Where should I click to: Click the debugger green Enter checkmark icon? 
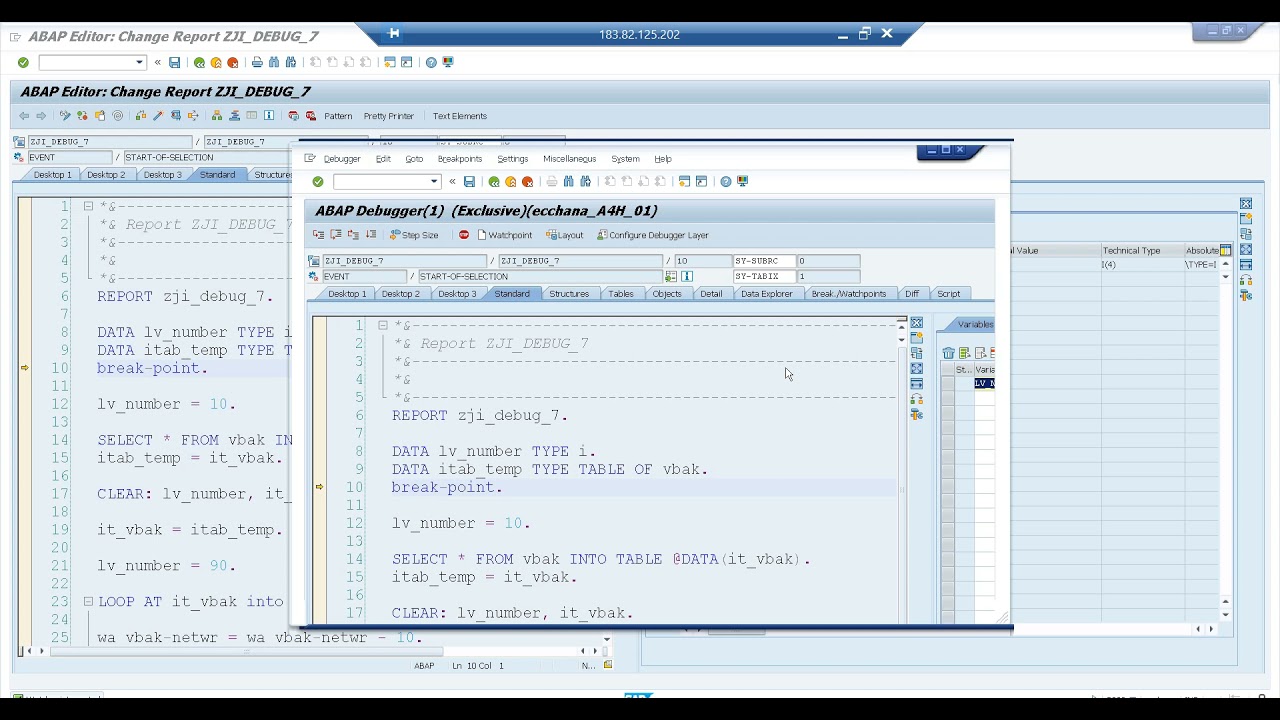point(318,182)
